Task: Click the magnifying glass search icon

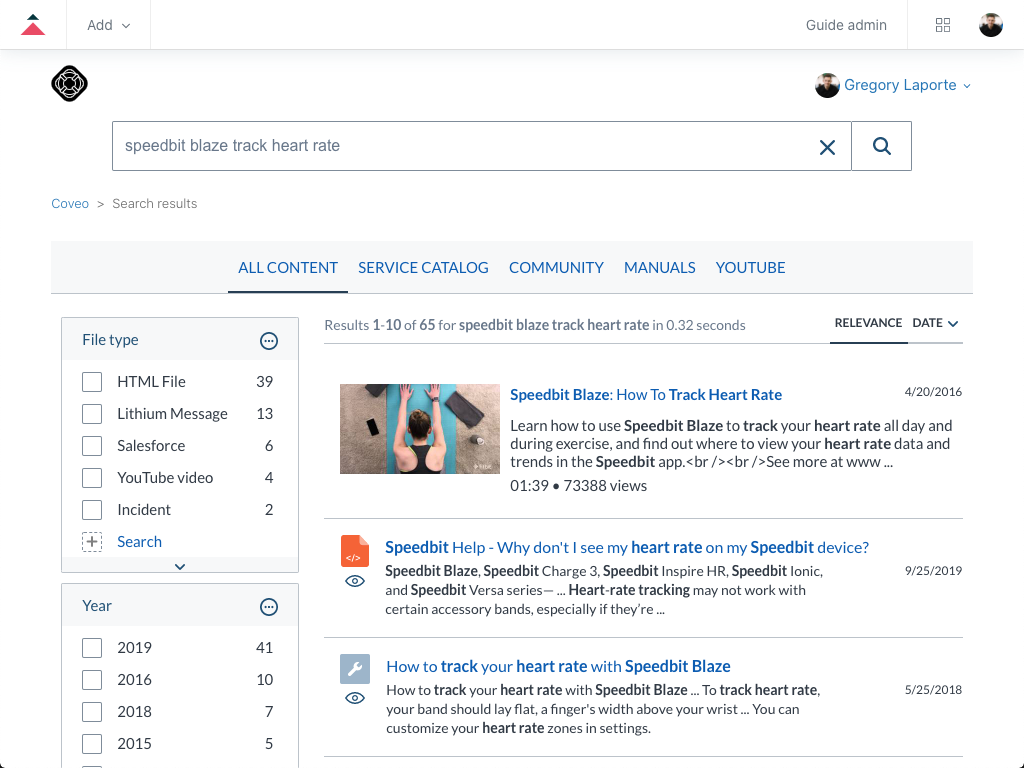Action: point(881,146)
